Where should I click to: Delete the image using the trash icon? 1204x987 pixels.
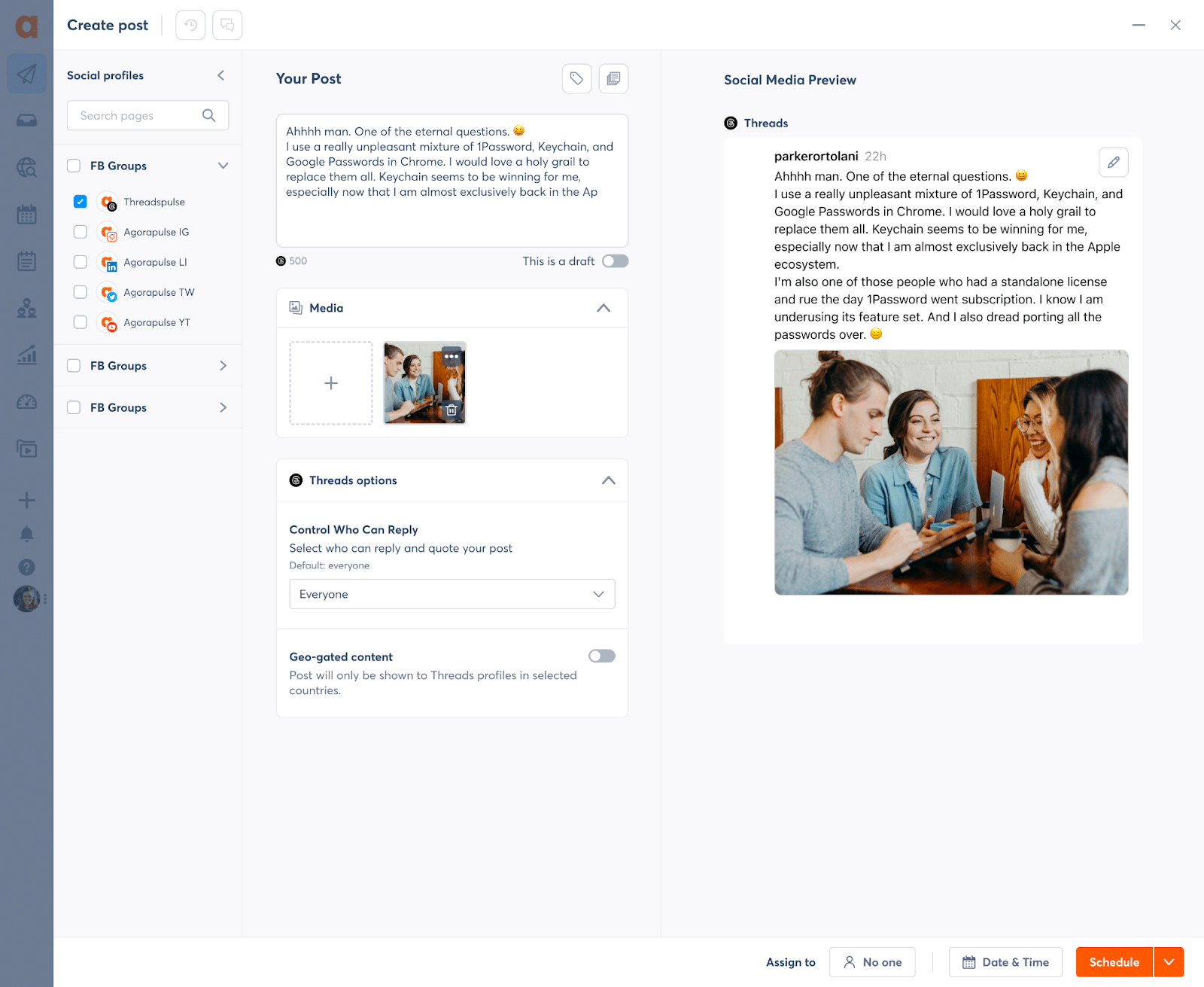coord(451,410)
